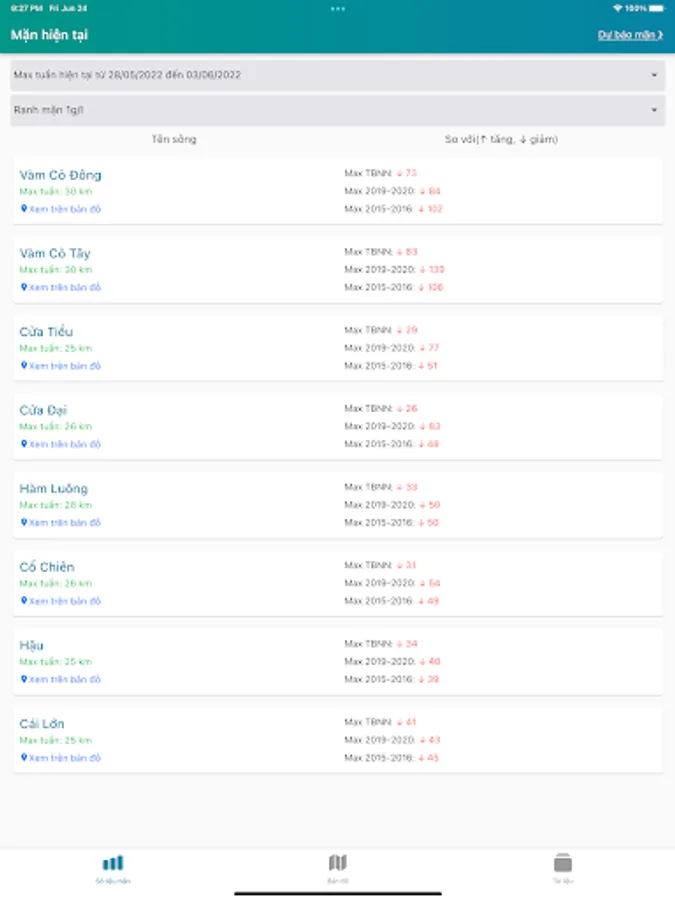View Cửa Đại on the map
Viewport: 675px width, 900px height.
click(65, 444)
